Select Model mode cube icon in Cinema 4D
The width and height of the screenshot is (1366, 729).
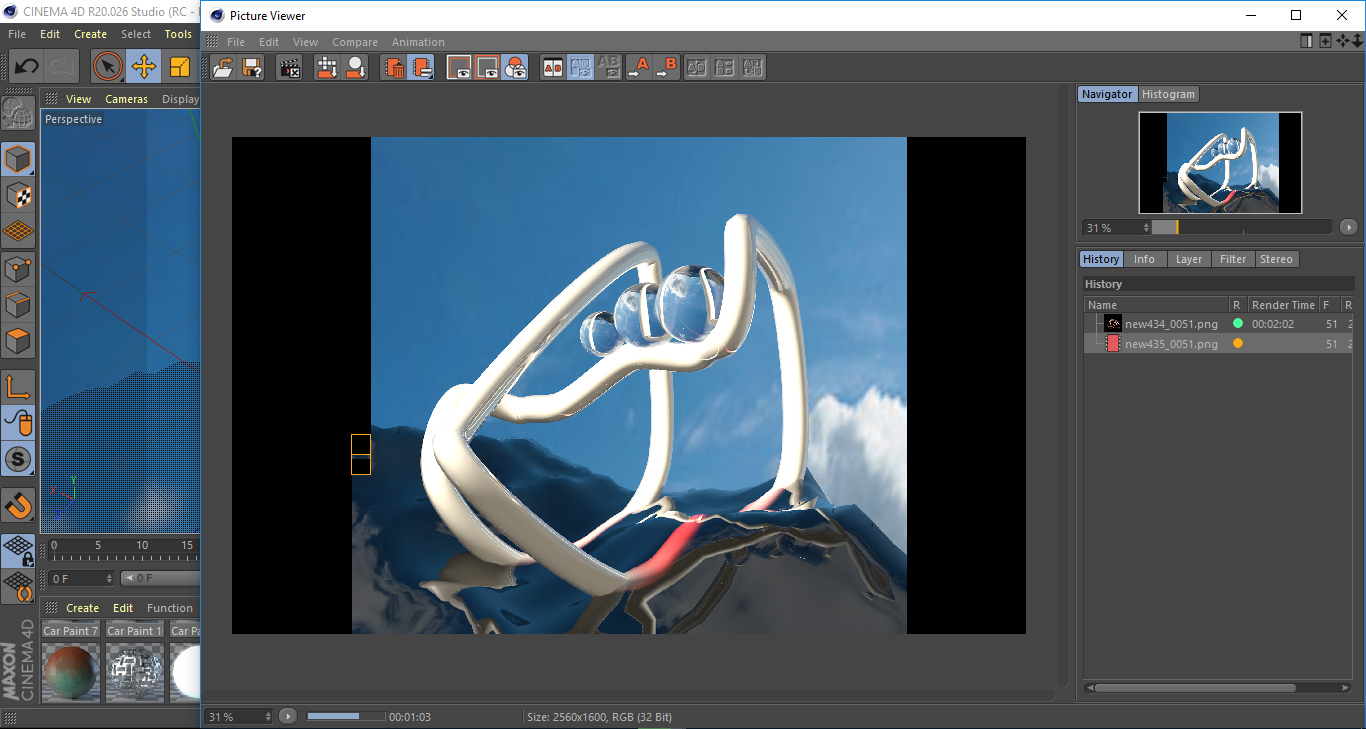point(18,159)
